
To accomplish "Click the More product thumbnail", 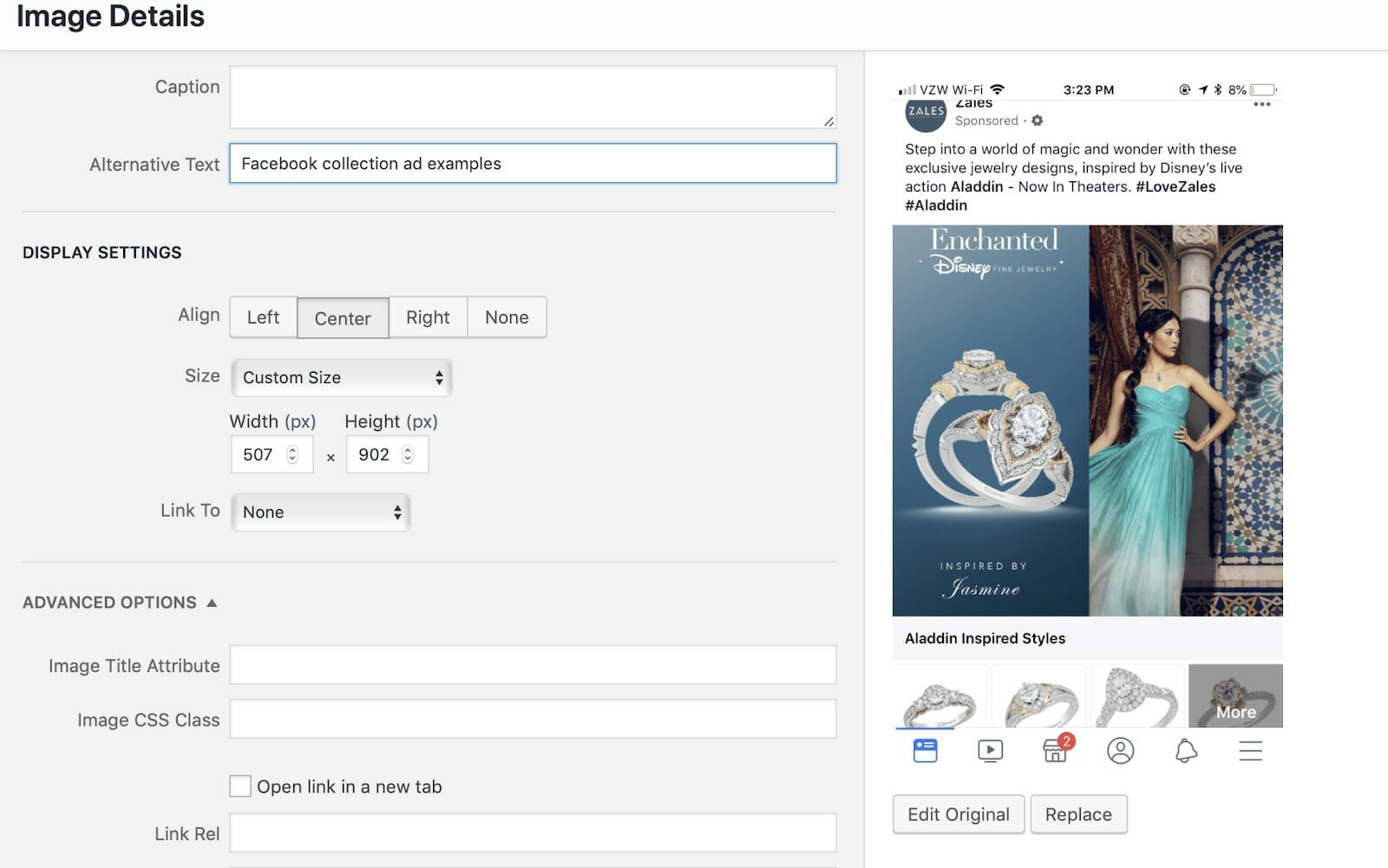I will pos(1235,696).
